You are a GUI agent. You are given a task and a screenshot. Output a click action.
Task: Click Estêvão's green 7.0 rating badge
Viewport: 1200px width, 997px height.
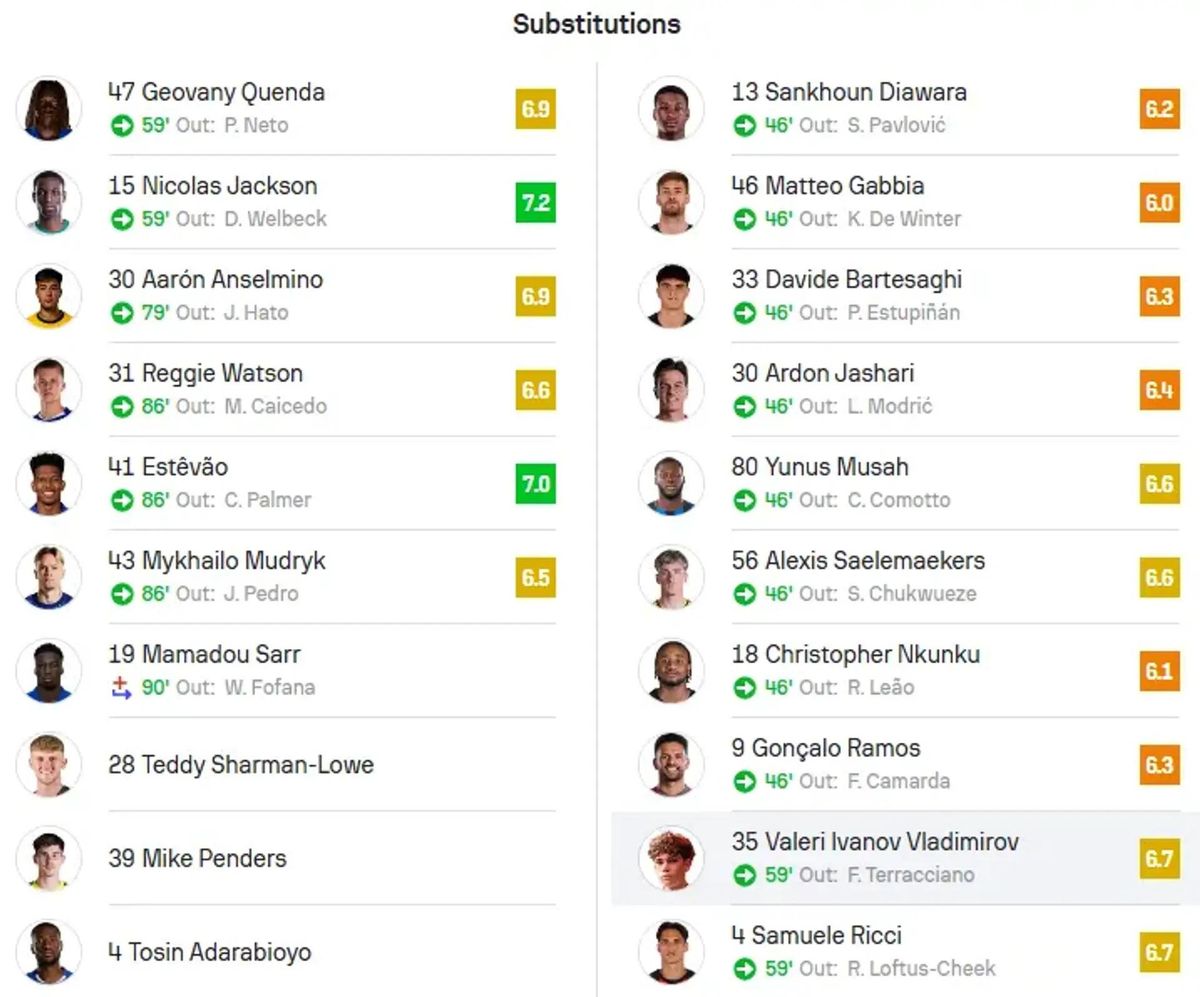coord(536,484)
